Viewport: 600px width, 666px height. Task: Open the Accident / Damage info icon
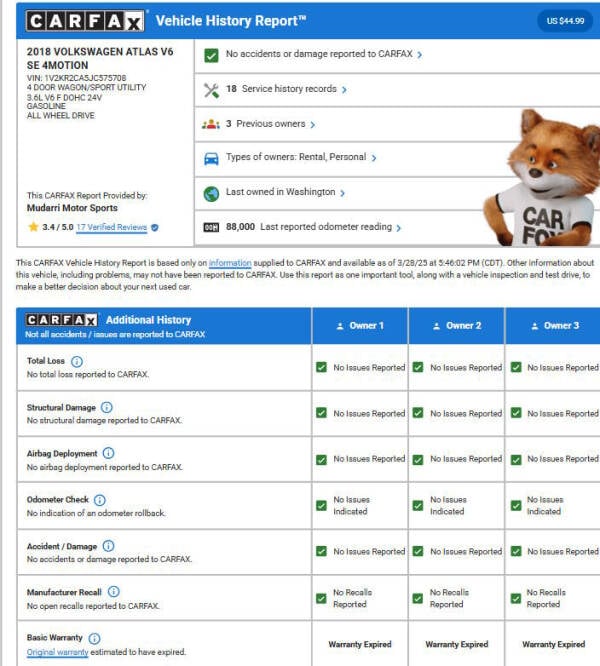pos(108,546)
